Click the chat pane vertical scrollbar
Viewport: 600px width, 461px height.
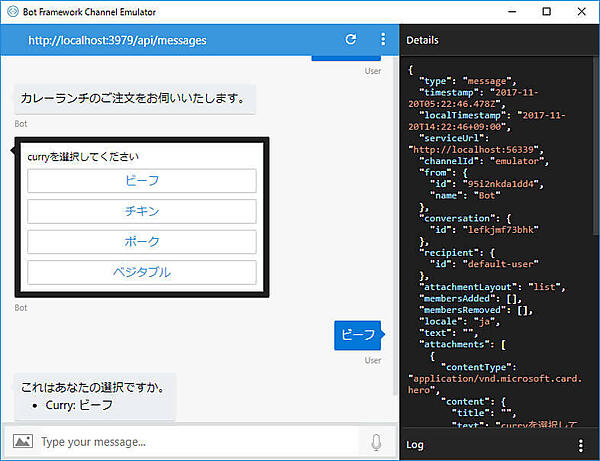[x=392, y=230]
